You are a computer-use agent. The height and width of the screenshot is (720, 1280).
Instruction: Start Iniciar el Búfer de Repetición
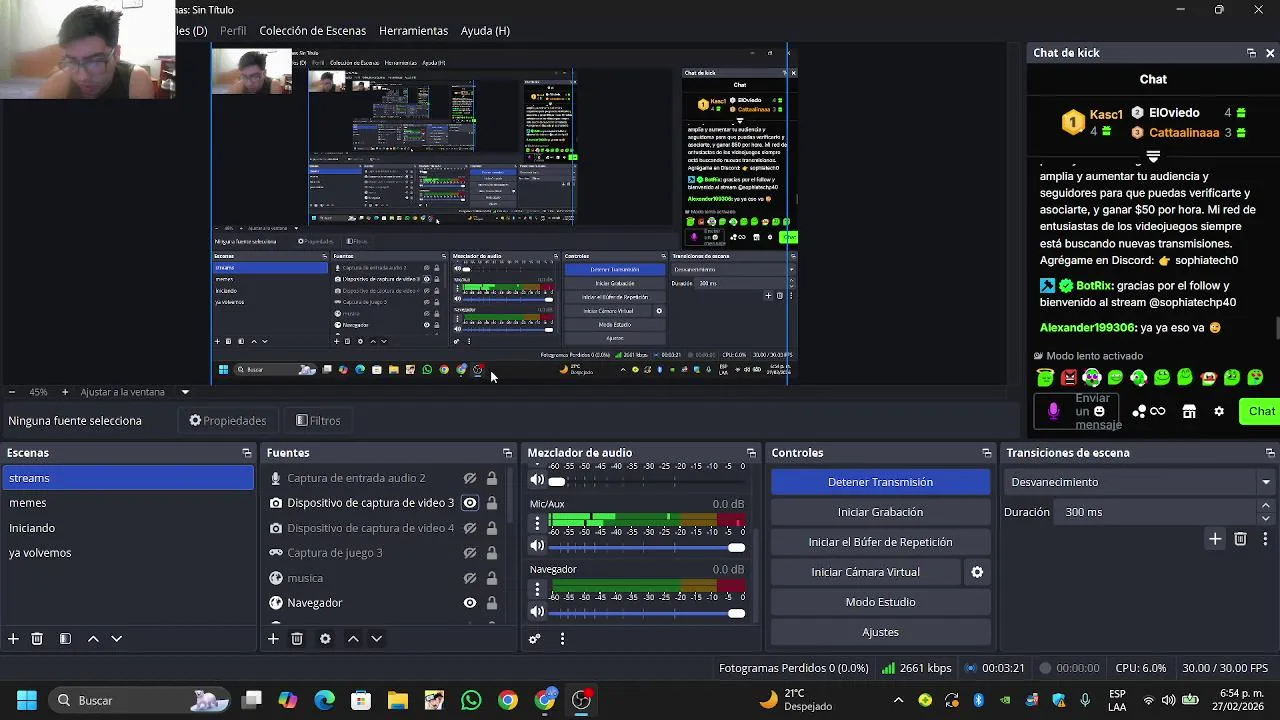[x=880, y=542]
